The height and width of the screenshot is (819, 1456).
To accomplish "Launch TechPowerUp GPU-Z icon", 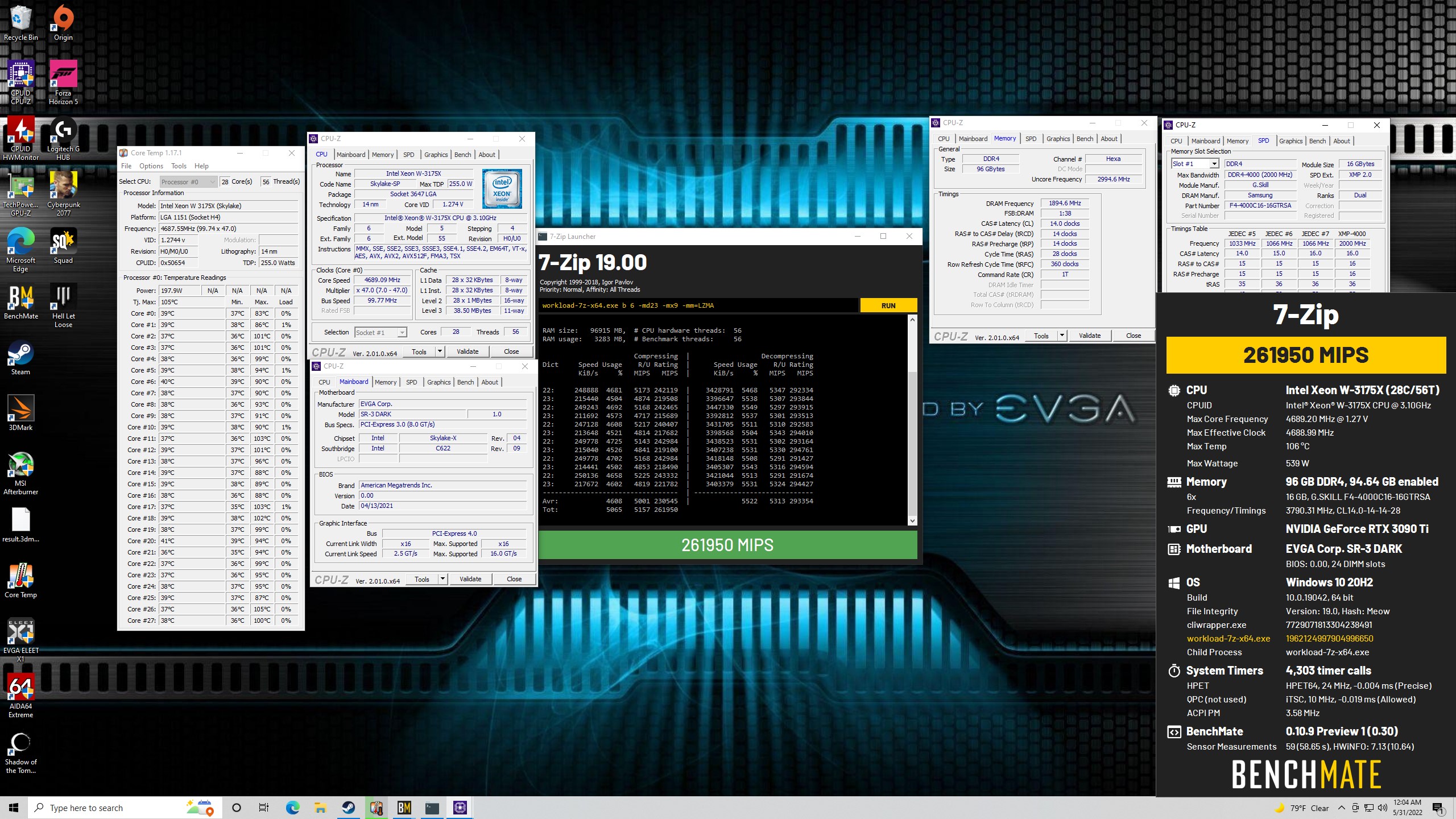I will pos(21,194).
